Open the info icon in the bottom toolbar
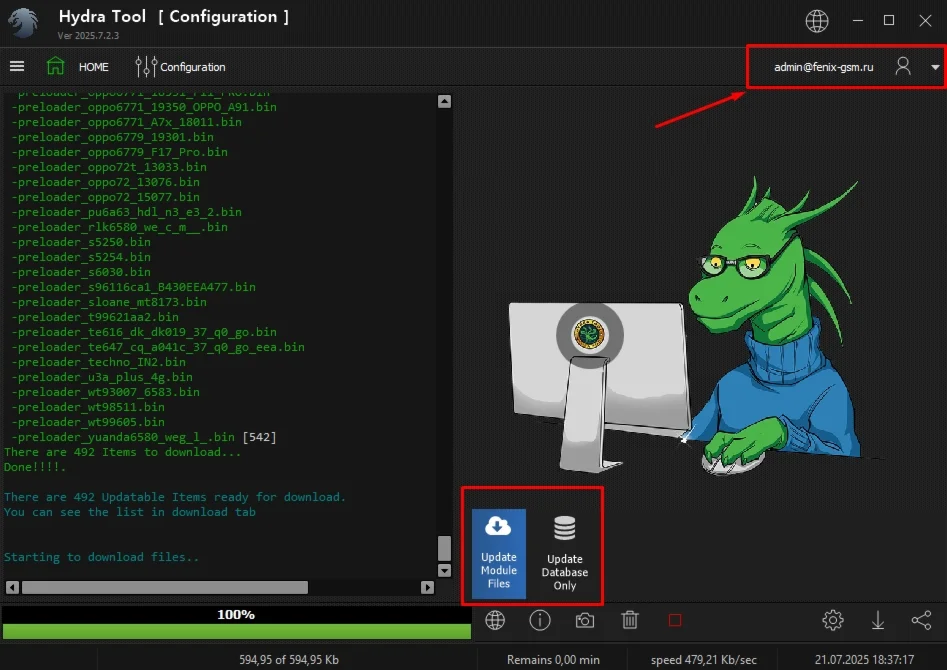Screen dimensions: 947x670 pyautogui.click(x=539, y=620)
